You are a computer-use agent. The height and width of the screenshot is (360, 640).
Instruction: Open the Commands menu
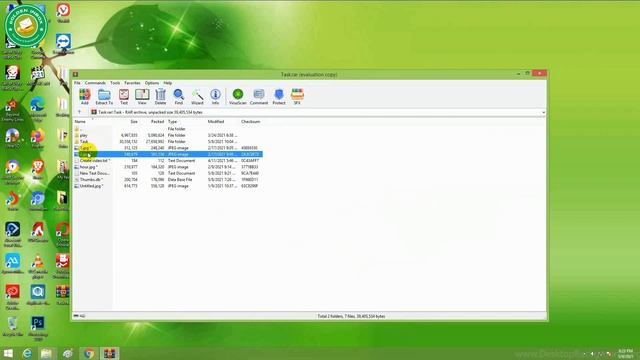[95, 83]
